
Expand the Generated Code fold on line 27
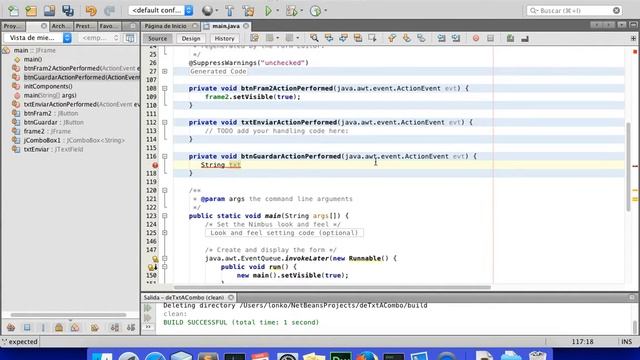[x=164, y=71]
